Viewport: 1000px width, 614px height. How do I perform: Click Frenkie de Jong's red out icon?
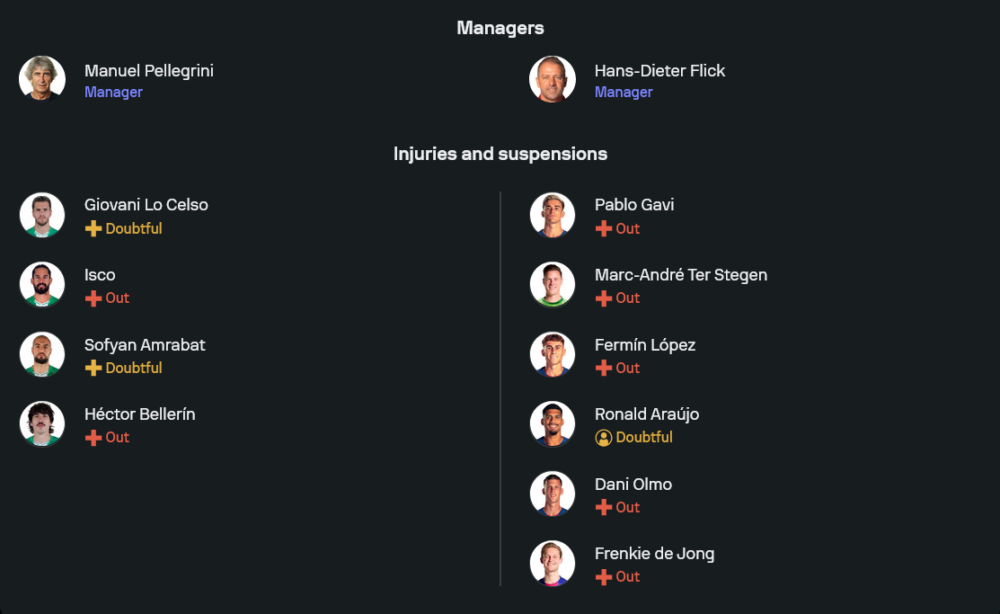point(603,577)
